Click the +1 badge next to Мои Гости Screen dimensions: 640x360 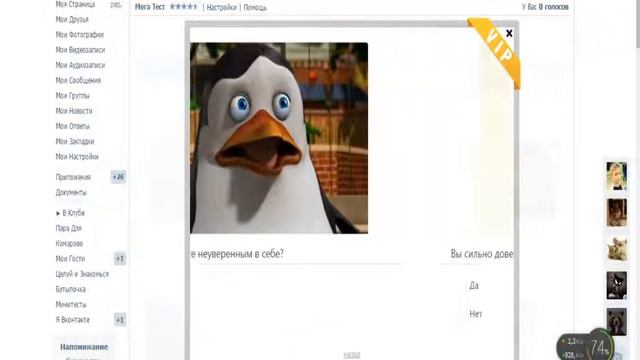[x=120, y=259]
